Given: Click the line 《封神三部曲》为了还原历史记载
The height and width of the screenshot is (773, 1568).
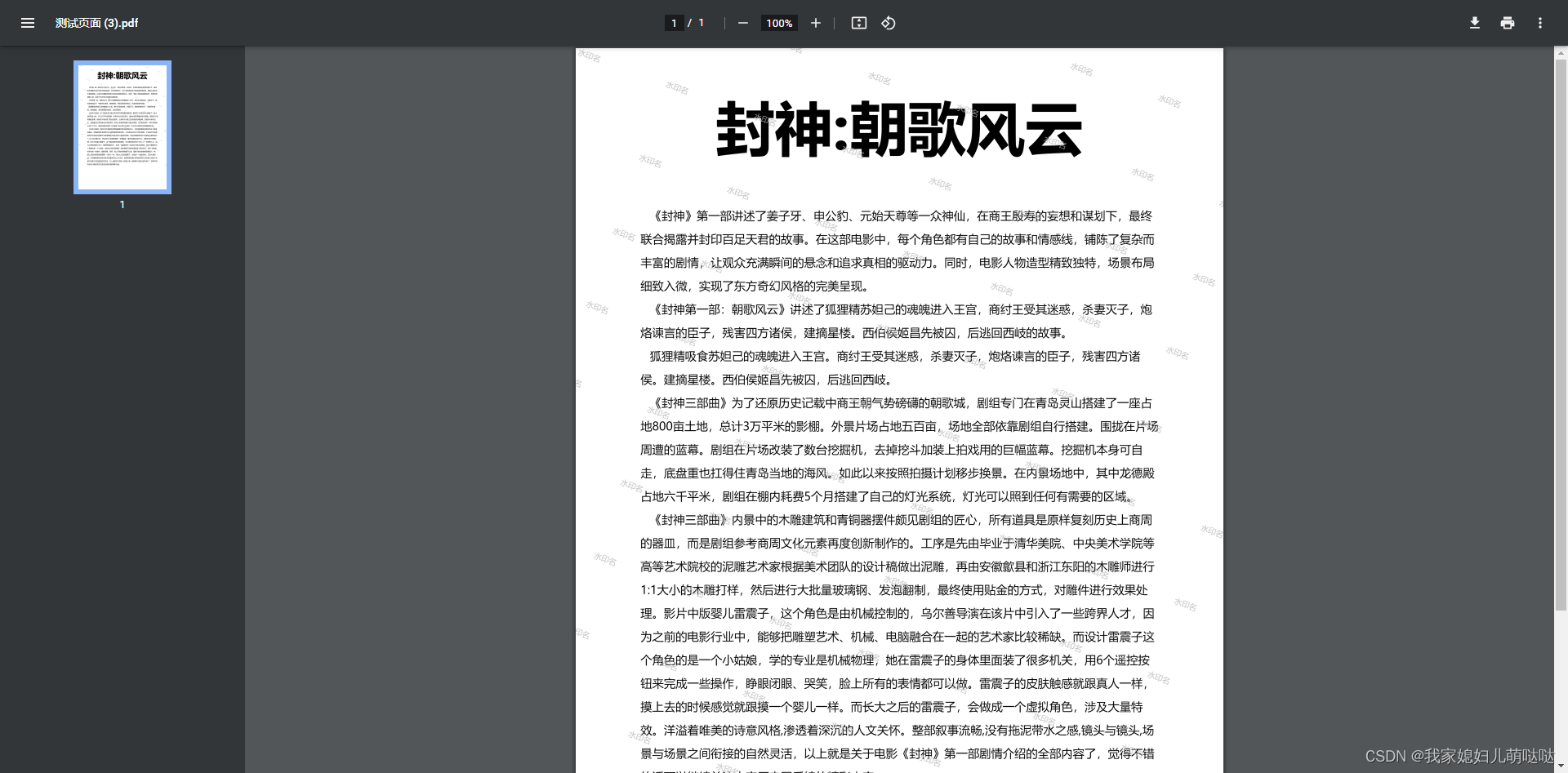Looking at the screenshot, I should click(902, 403).
